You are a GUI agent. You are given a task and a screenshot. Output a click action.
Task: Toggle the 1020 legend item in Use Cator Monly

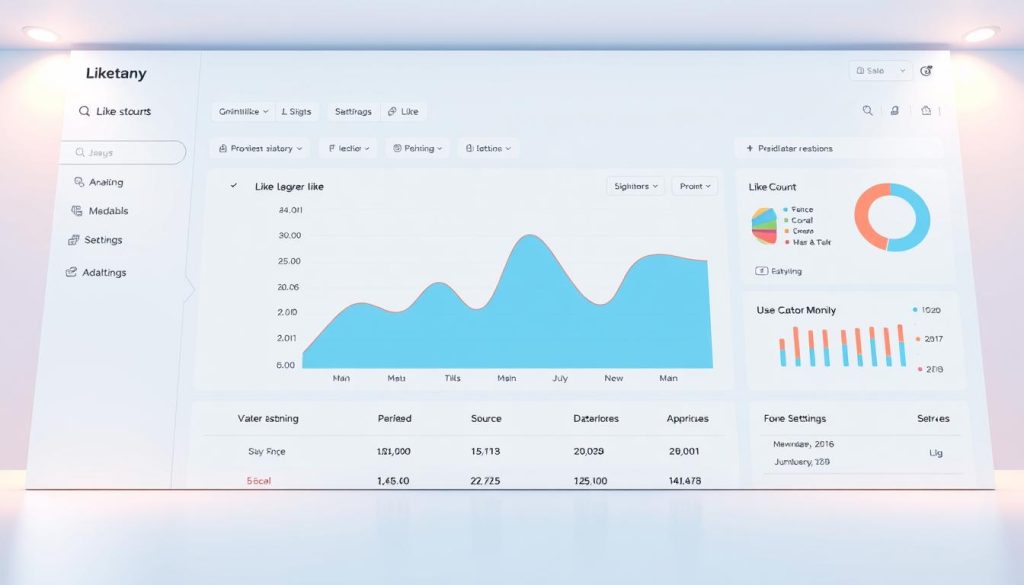pos(927,309)
